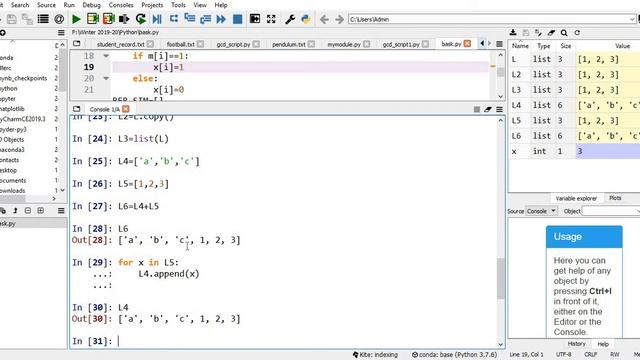Click the Maximize current pane icon
Screen dimensions: 640x360
[255, 19]
